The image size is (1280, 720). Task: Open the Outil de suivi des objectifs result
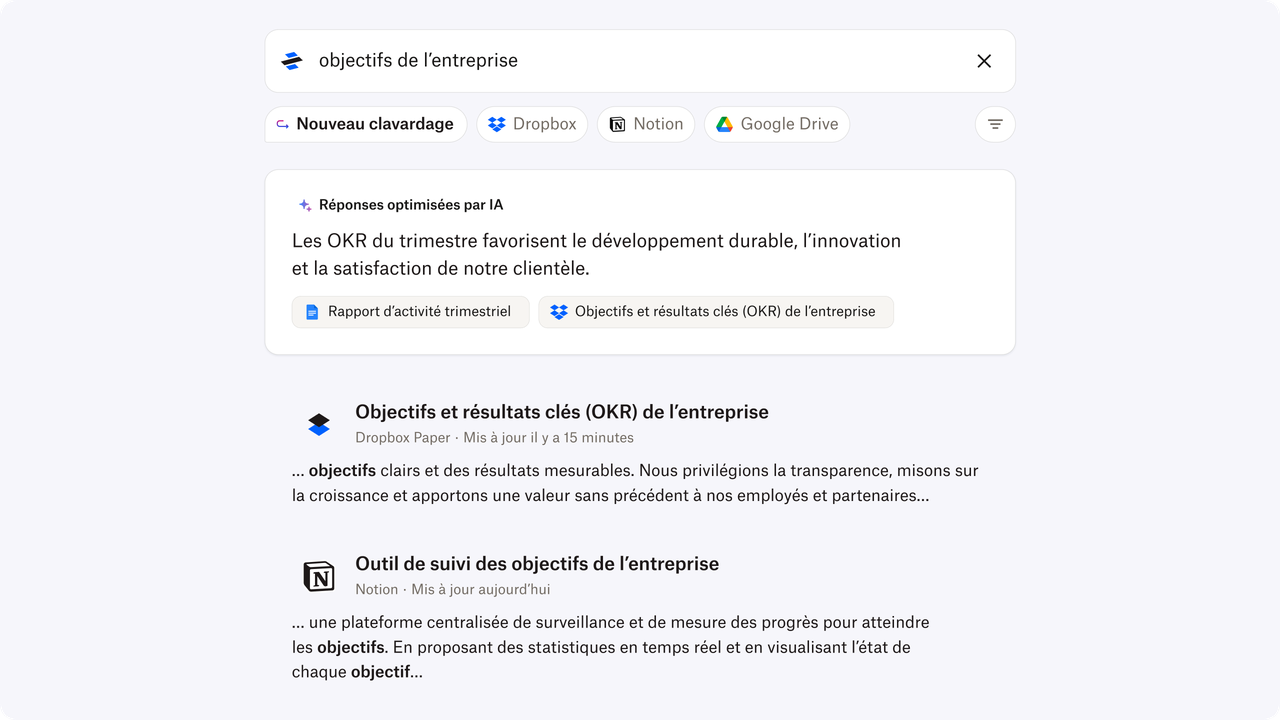(x=537, y=563)
